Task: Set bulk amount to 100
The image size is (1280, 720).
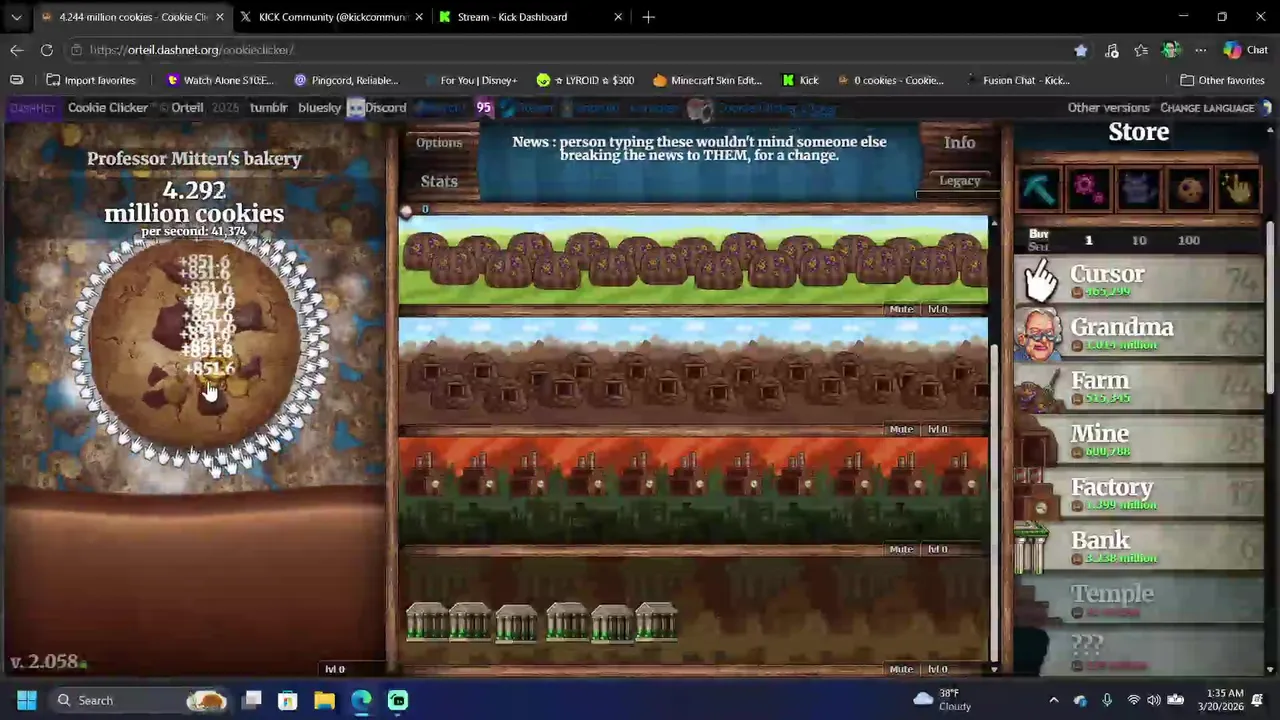Action: click(1189, 240)
